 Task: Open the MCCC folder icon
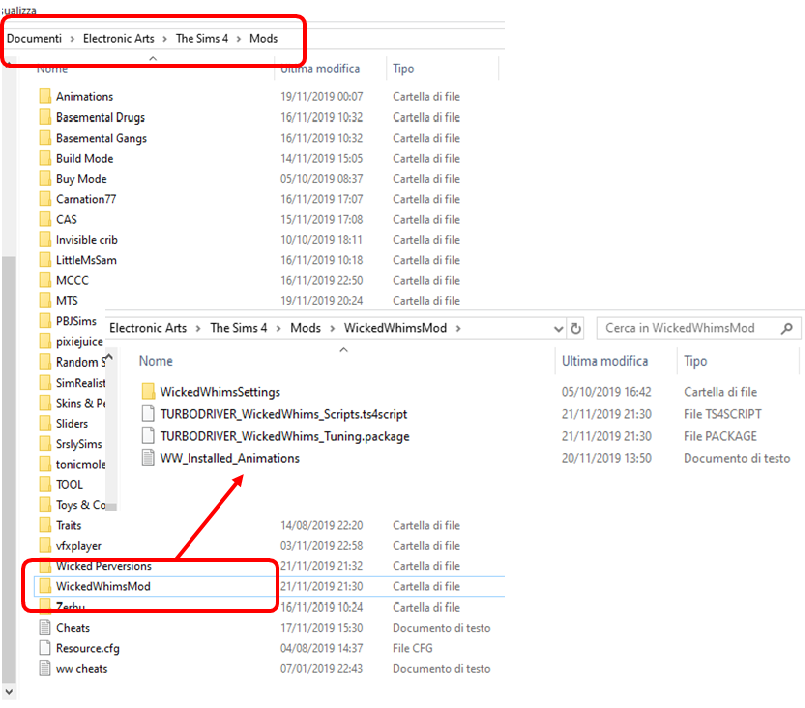tap(45, 280)
